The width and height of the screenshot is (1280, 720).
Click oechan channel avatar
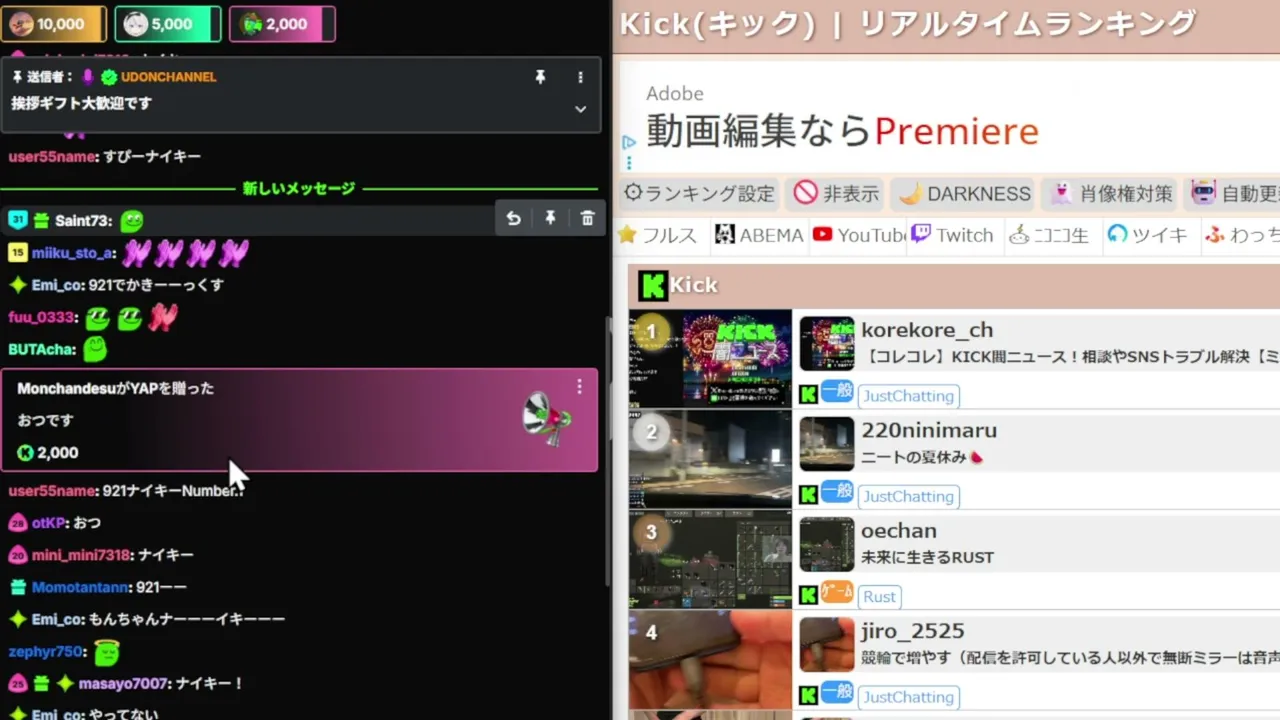coord(827,545)
